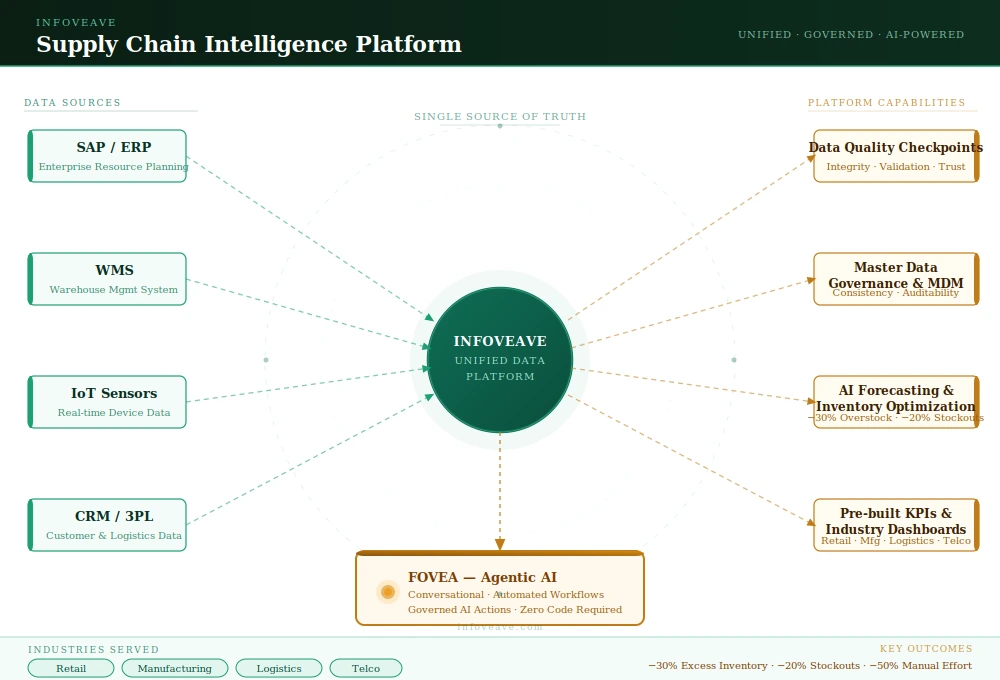Click '−30% Excess Inventory' outcomes text
This screenshot has height=680, width=1000.
point(708,665)
